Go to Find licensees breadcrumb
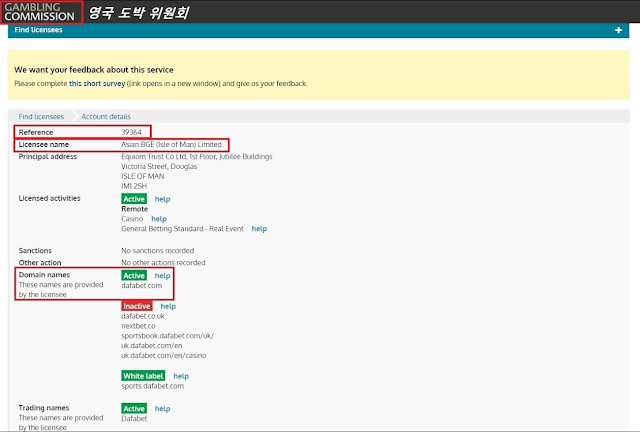The width and height of the screenshot is (640, 432). [41, 117]
